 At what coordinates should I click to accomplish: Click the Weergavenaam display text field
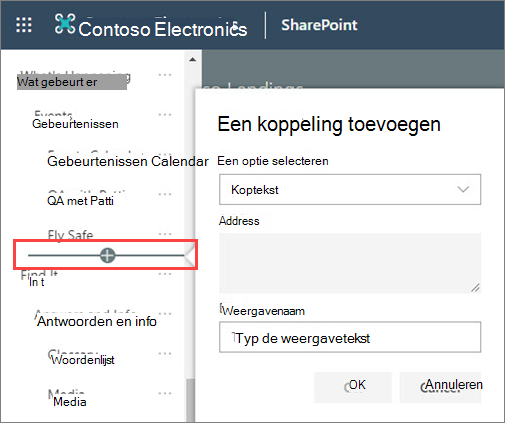[x=350, y=337]
